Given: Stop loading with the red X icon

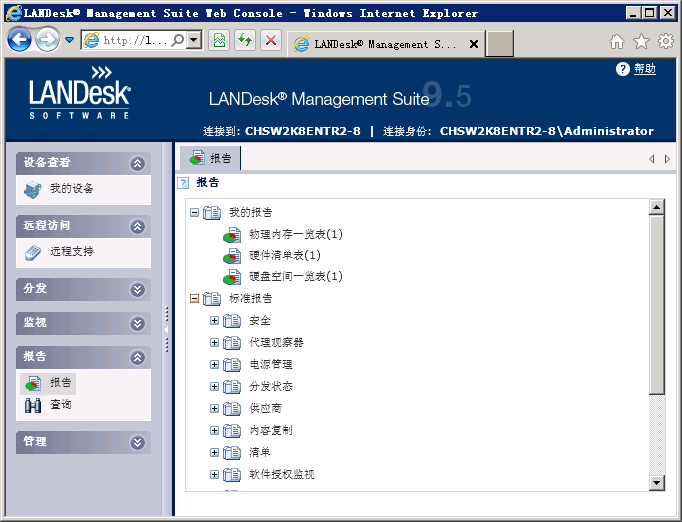Looking at the screenshot, I should click(271, 40).
